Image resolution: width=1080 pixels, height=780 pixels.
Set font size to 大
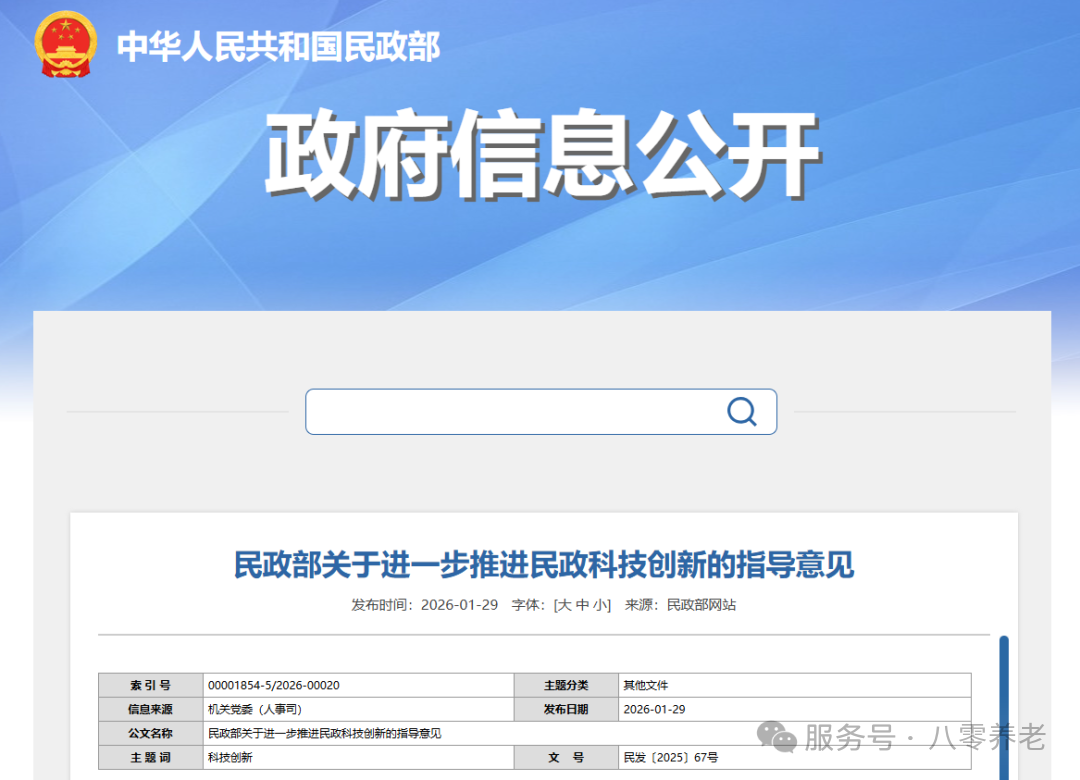pos(563,605)
